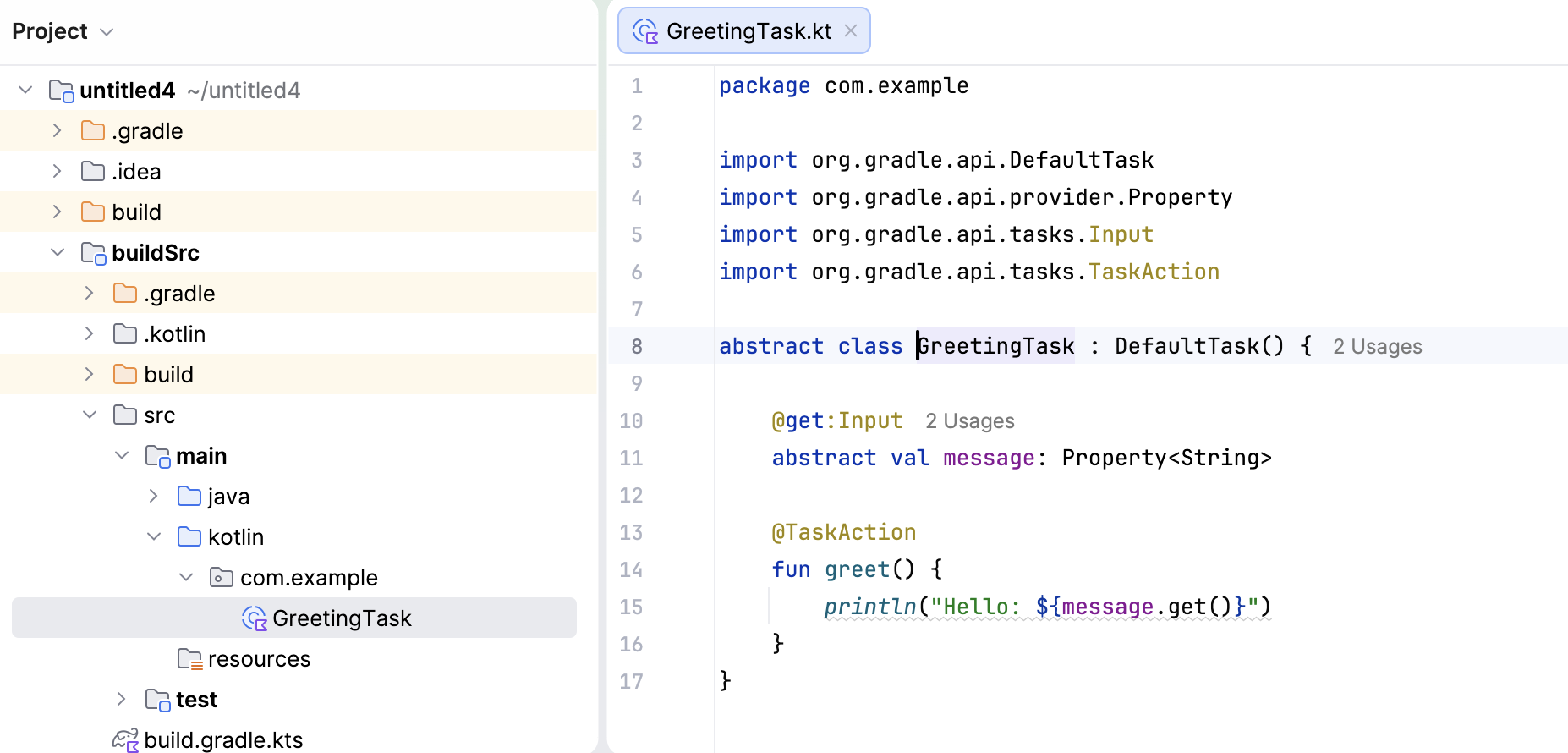Click the @TaskAction annotation in editor
1568x753 pixels.
pyautogui.click(x=844, y=532)
